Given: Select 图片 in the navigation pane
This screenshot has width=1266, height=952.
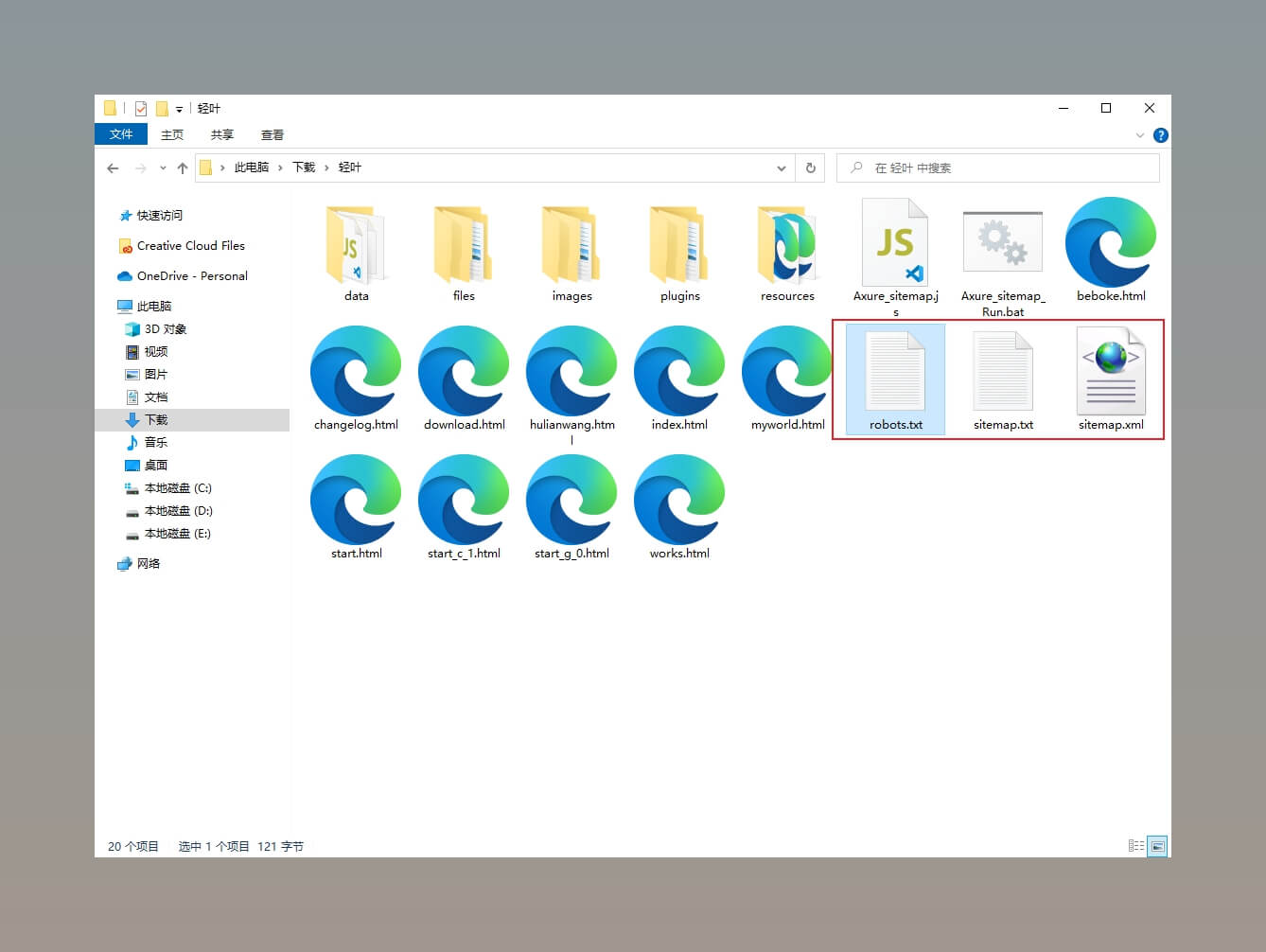Looking at the screenshot, I should 156,375.
